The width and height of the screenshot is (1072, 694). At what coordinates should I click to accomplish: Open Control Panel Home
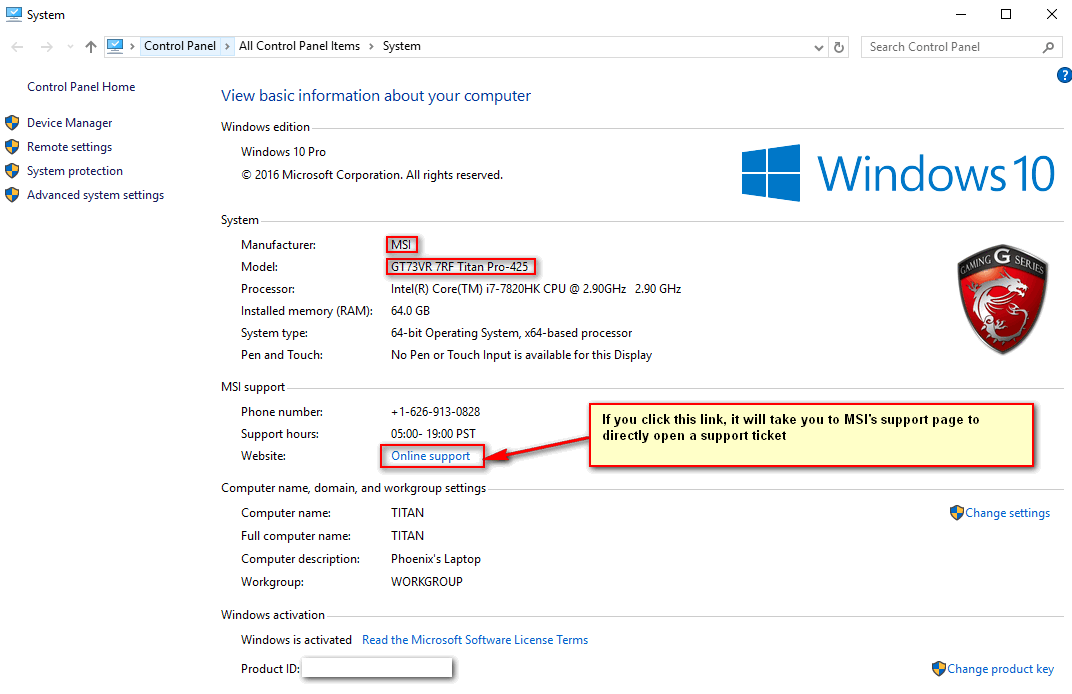pos(81,87)
